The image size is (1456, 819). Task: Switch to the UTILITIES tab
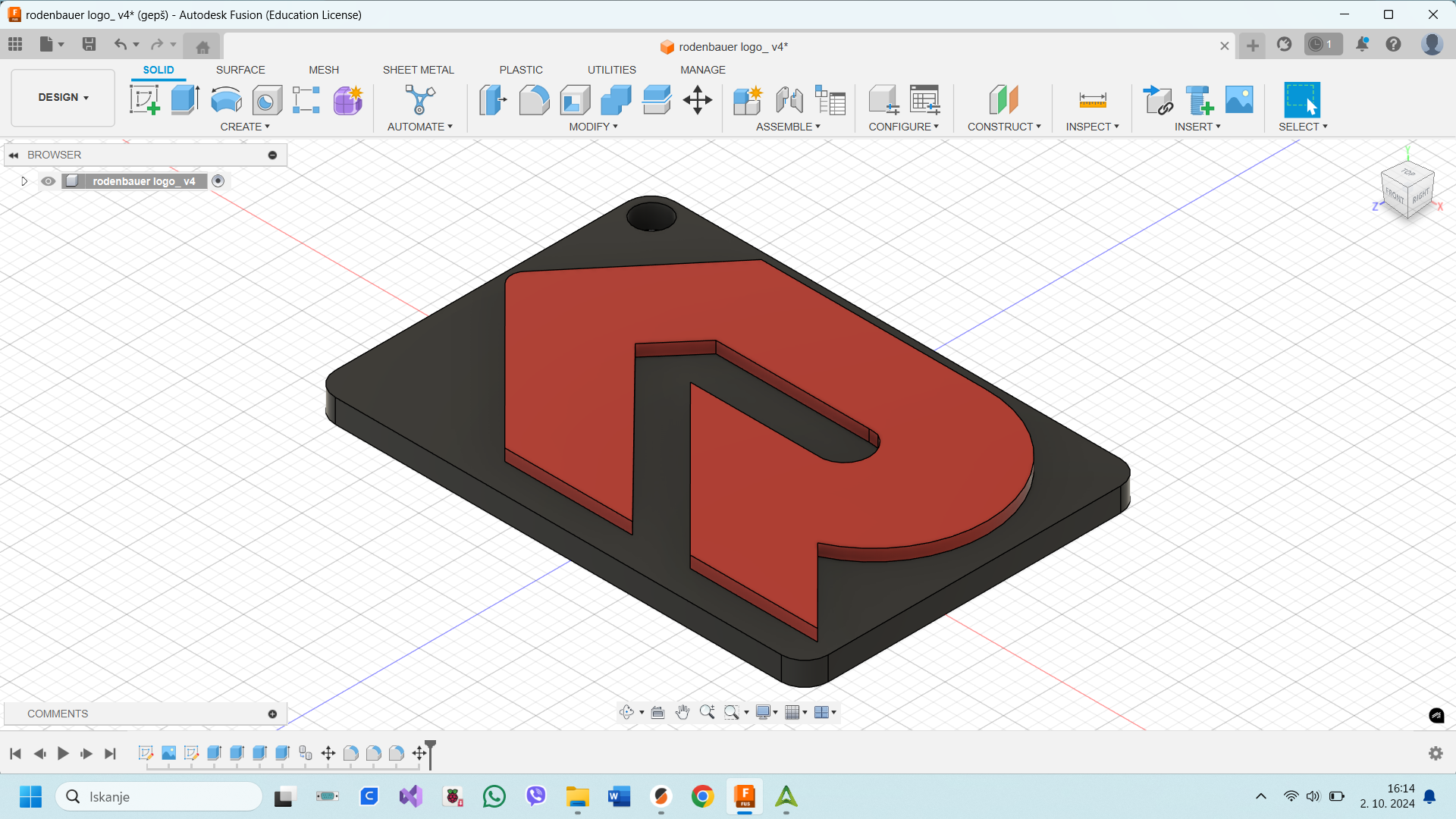[612, 70]
